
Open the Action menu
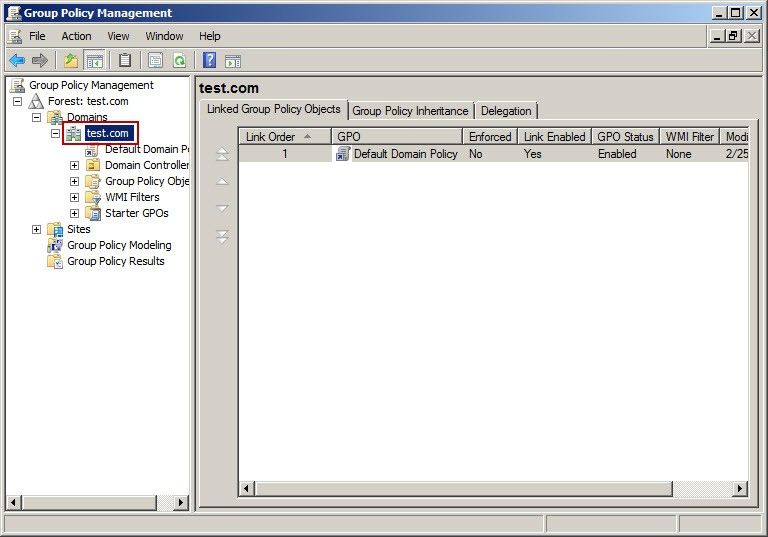(76, 36)
